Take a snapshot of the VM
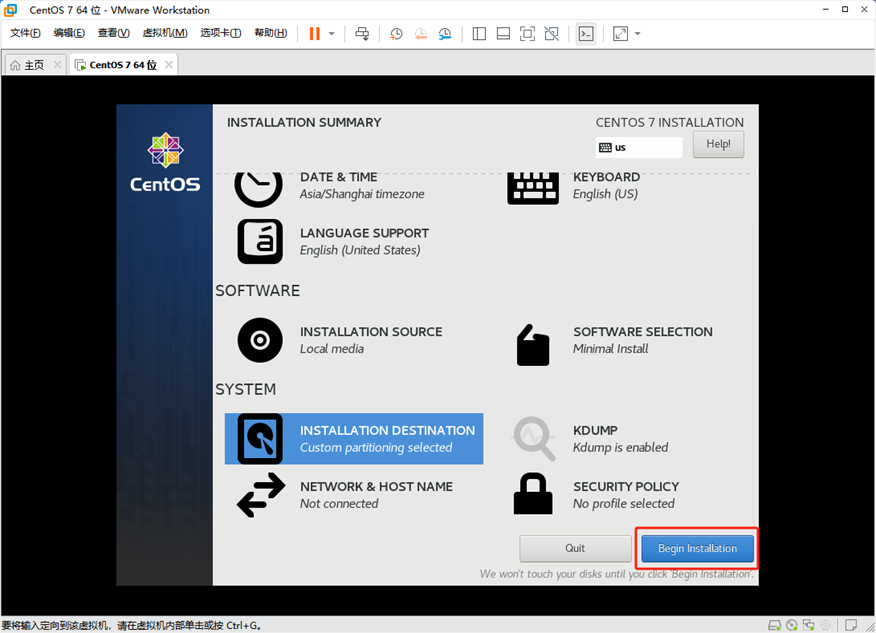The width and height of the screenshot is (876, 633). coord(396,34)
